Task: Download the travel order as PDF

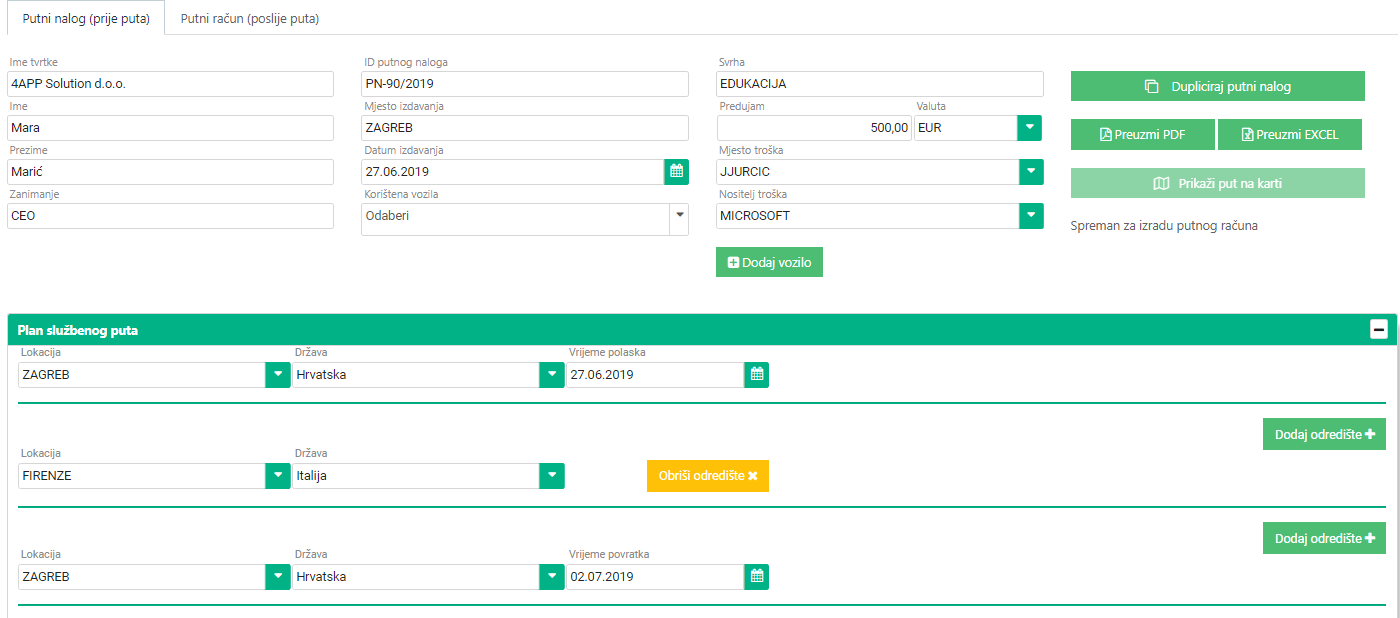Action: coord(1143,135)
